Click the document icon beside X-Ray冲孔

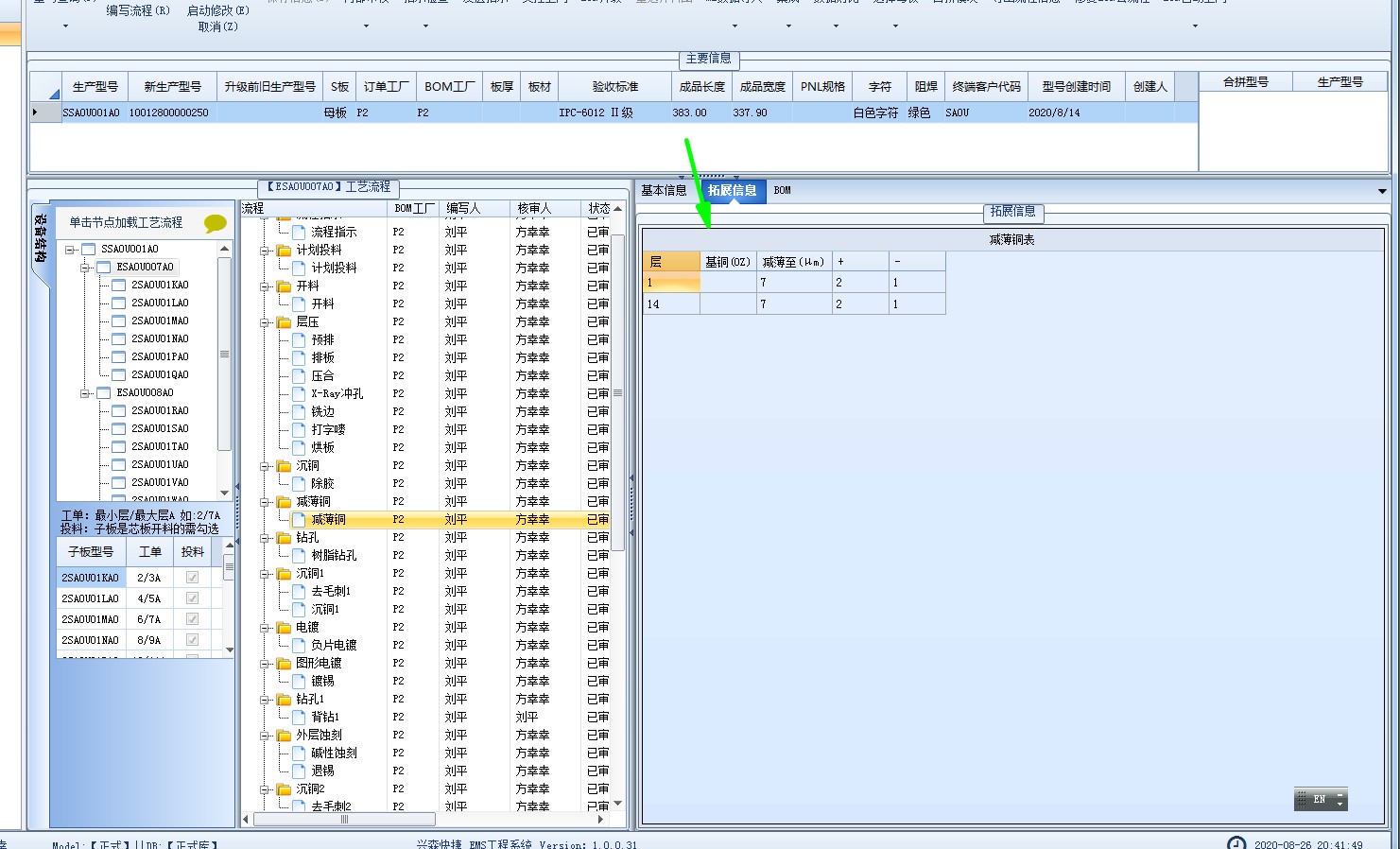(299, 394)
